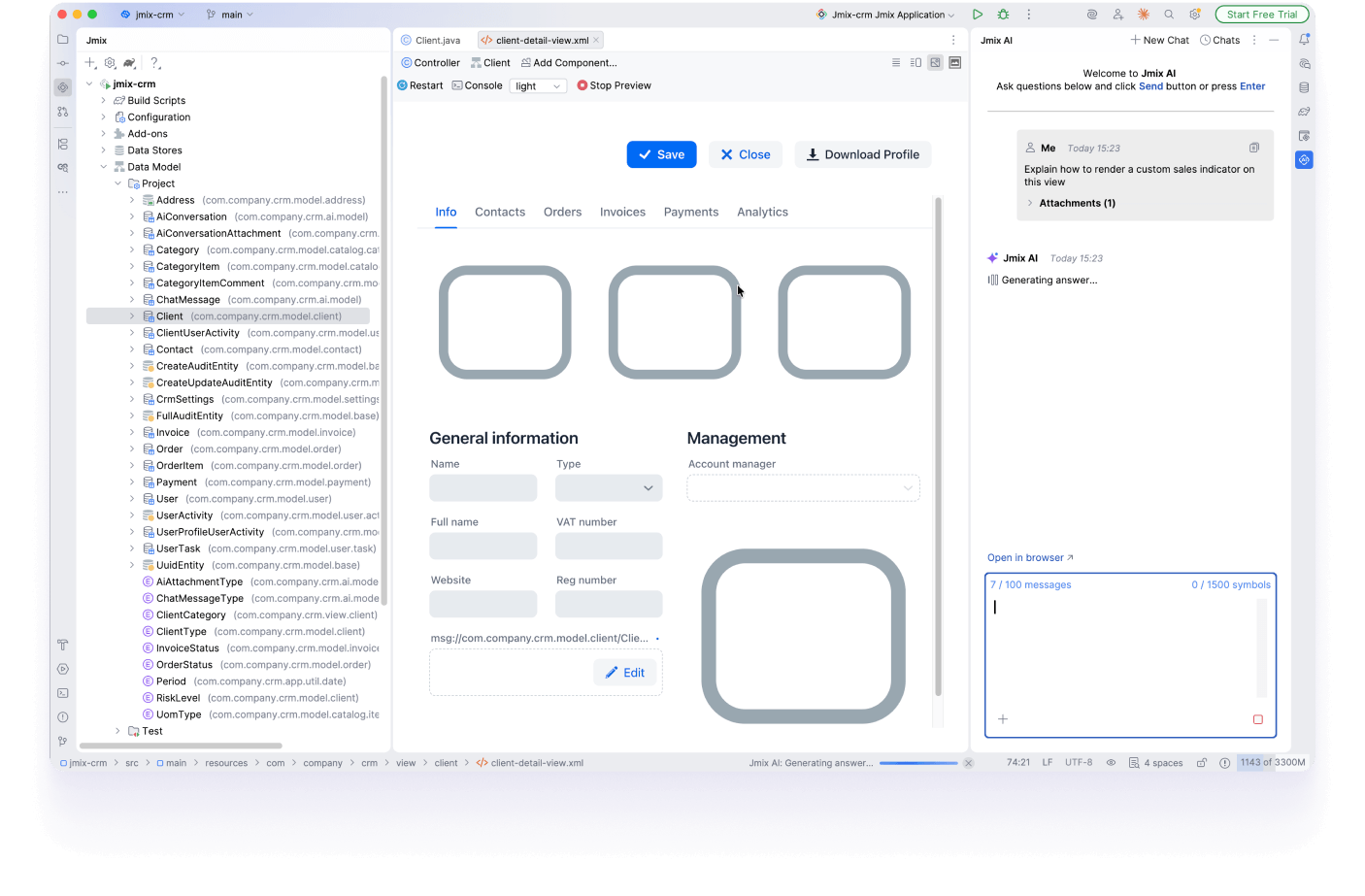Open the Problems tool window icon

(x=63, y=717)
